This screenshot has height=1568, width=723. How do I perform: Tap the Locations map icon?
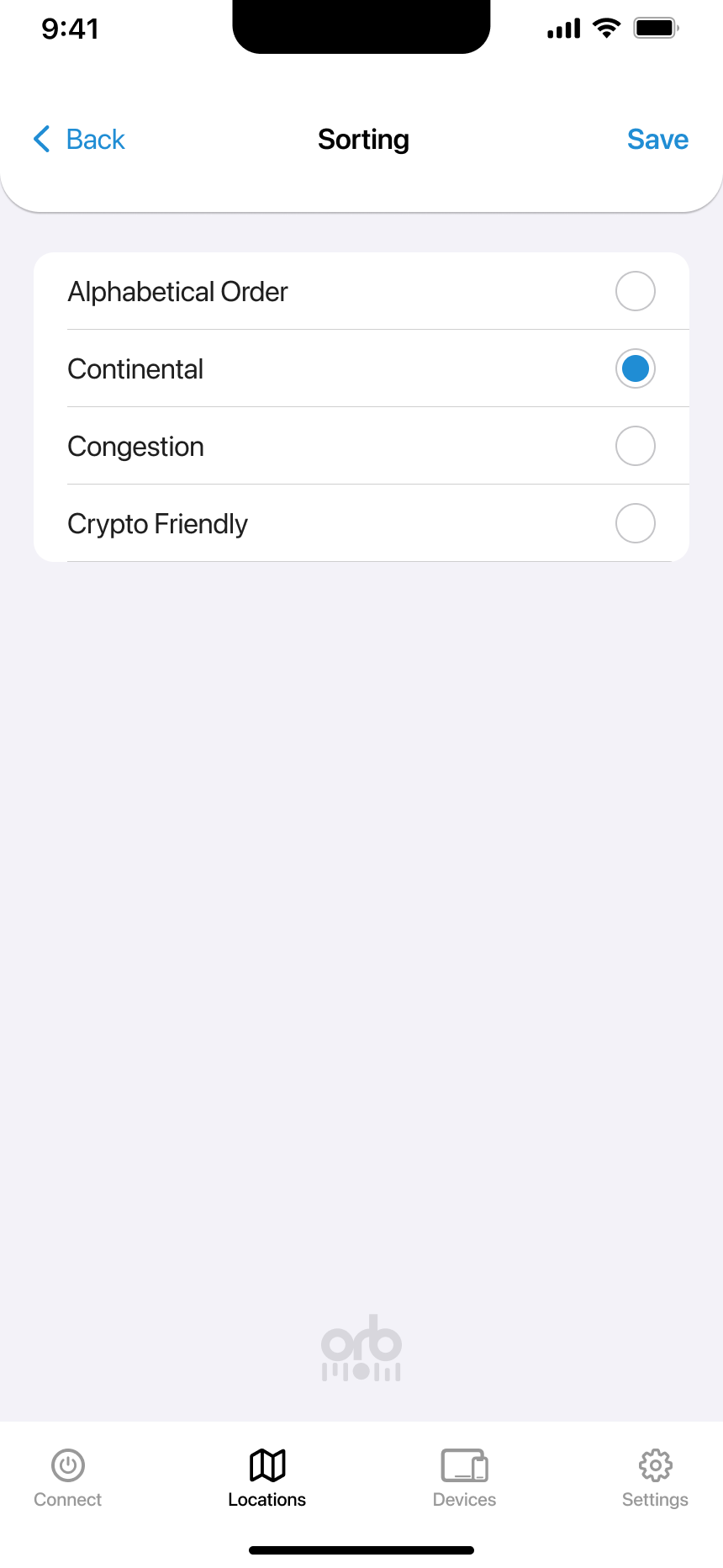pyautogui.click(x=267, y=1465)
